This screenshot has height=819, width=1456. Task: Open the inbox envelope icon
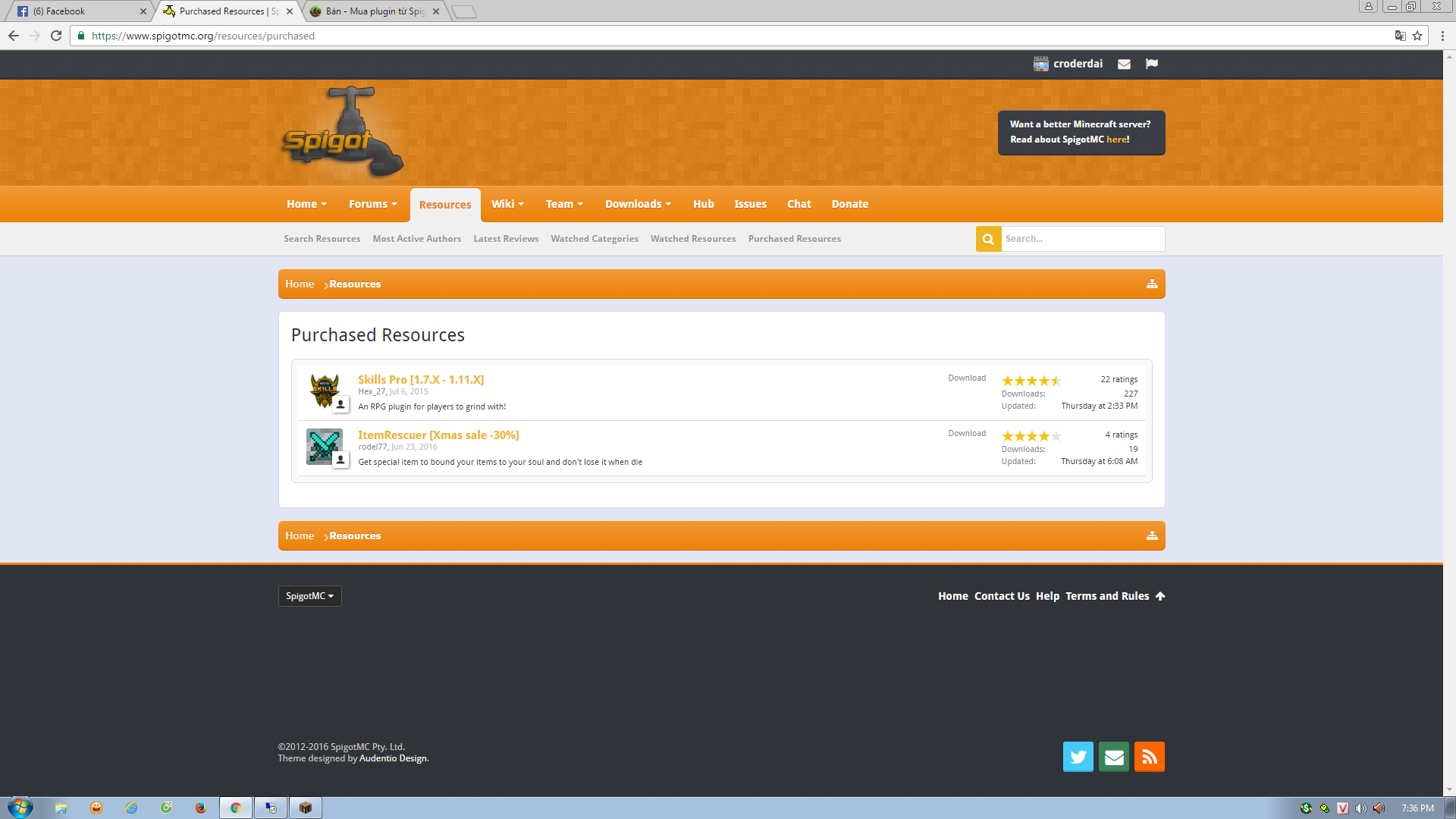(x=1124, y=64)
